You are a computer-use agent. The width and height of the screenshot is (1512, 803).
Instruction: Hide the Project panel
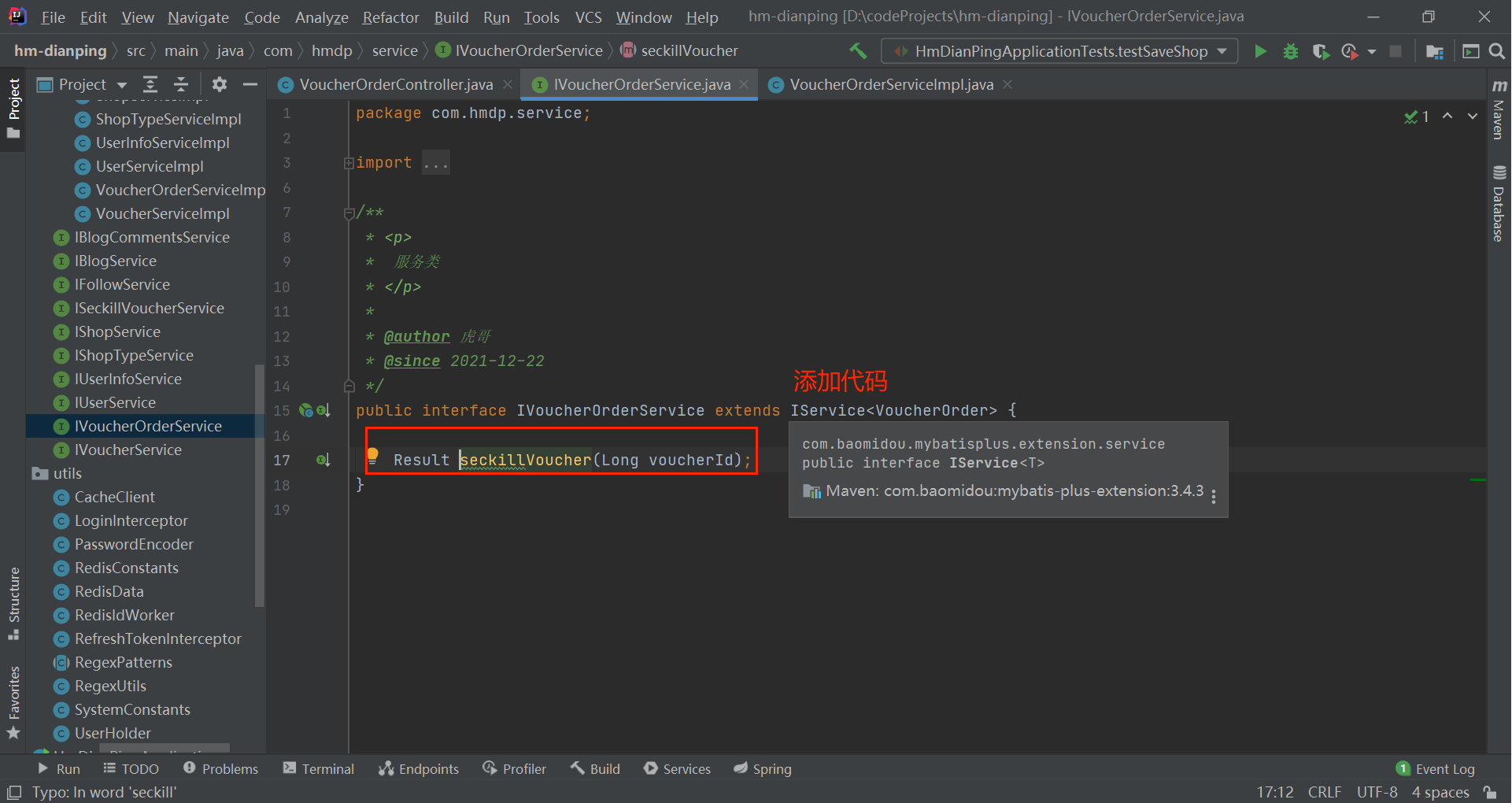[x=250, y=84]
